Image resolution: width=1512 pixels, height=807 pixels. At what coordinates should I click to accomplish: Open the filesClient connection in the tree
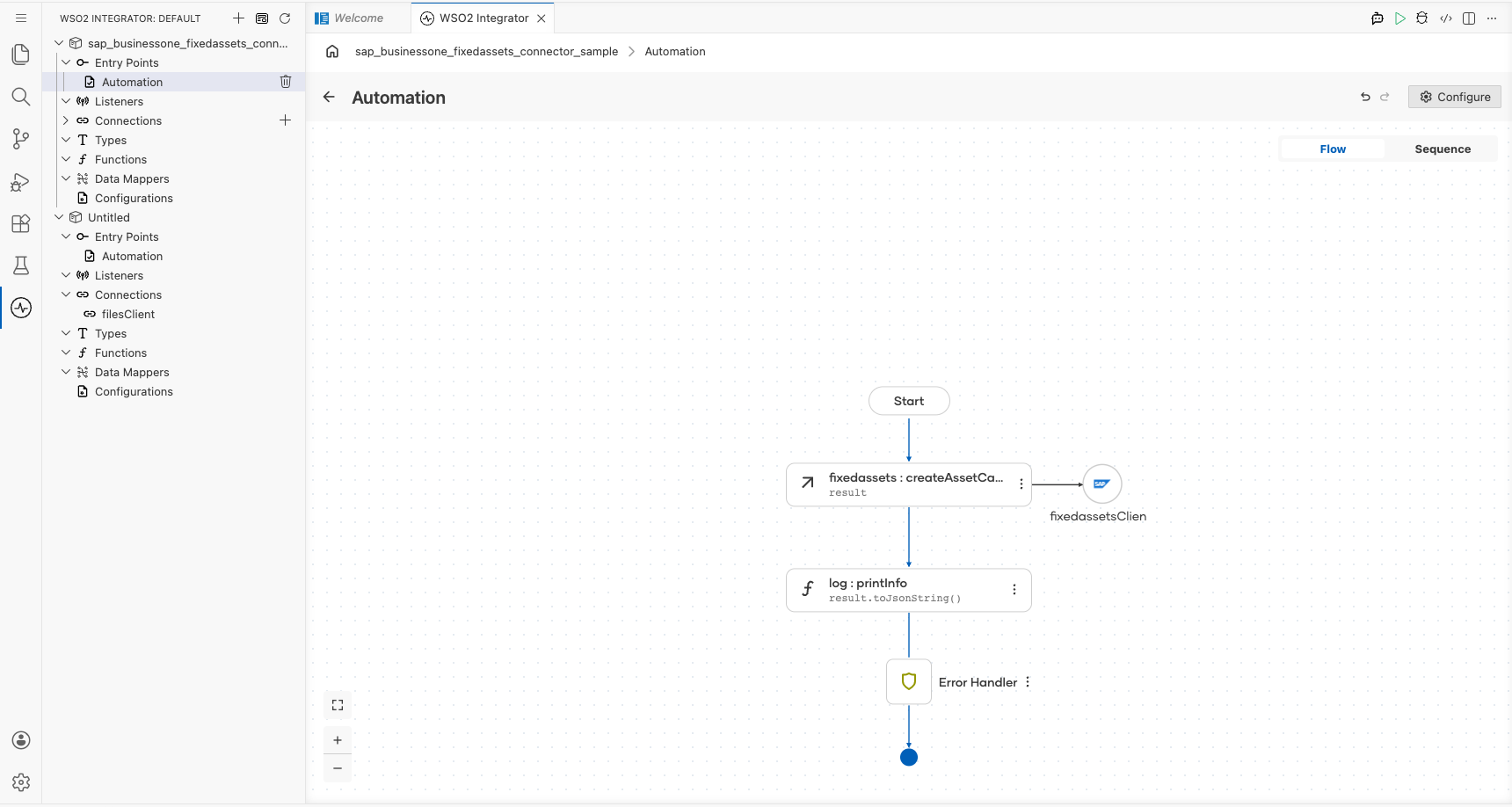tap(127, 314)
